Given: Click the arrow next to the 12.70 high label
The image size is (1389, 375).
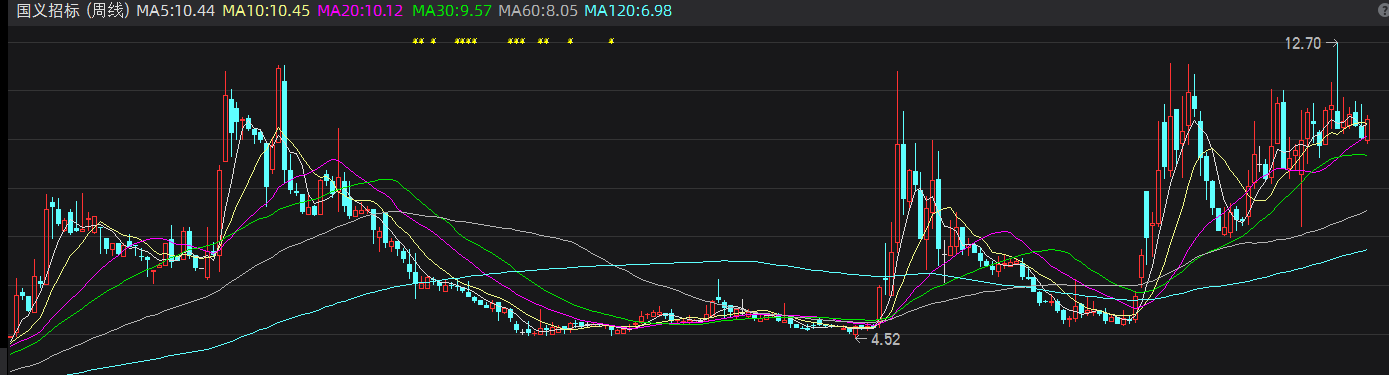Looking at the screenshot, I should [1331, 43].
